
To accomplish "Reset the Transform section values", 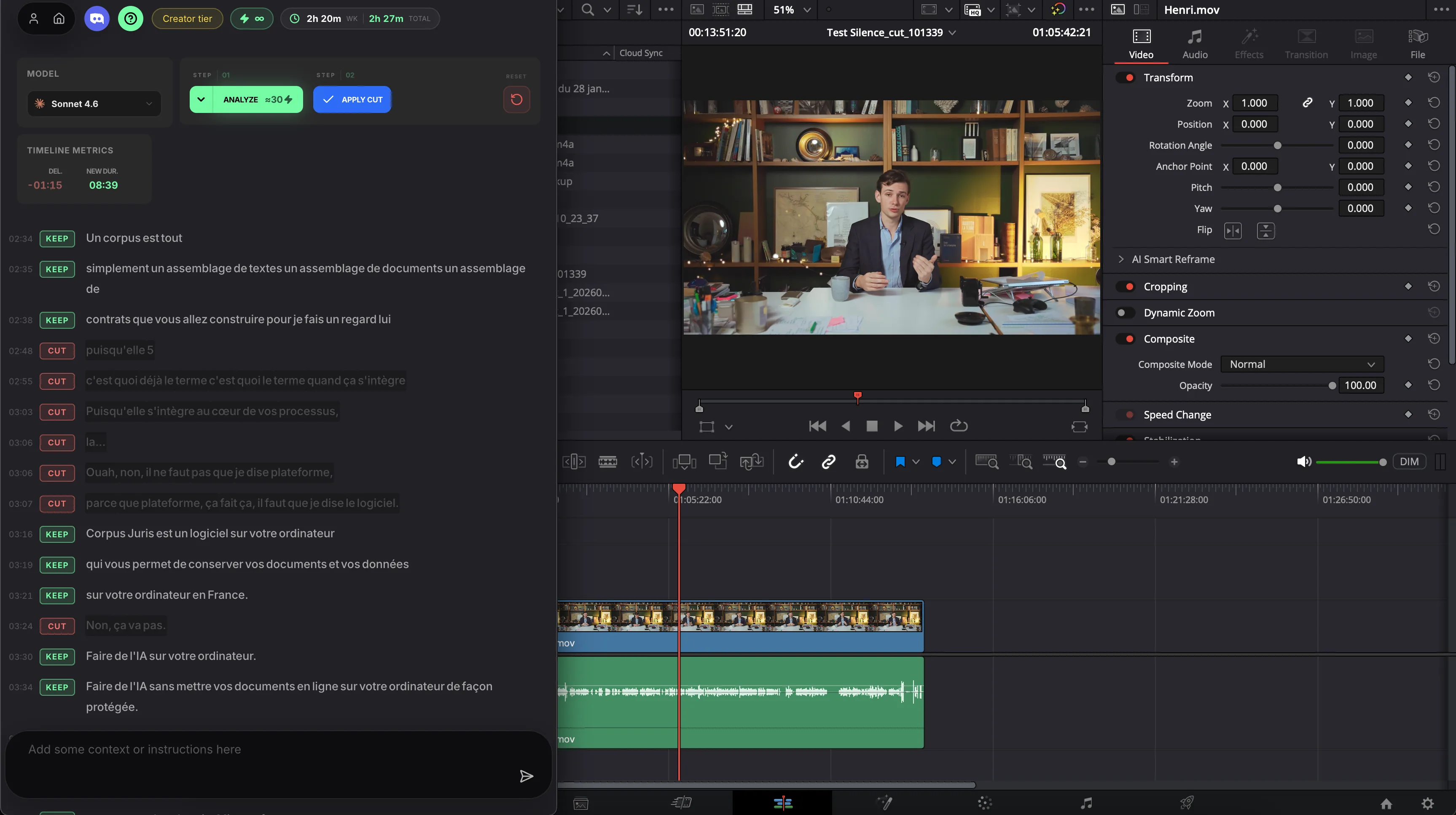I will point(1434,78).
